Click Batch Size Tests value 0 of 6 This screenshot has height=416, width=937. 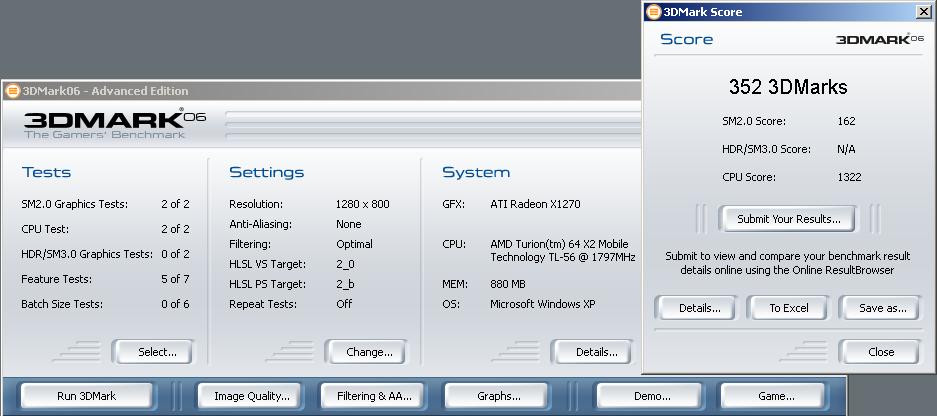pyautogui.click(x=175, y=304)
